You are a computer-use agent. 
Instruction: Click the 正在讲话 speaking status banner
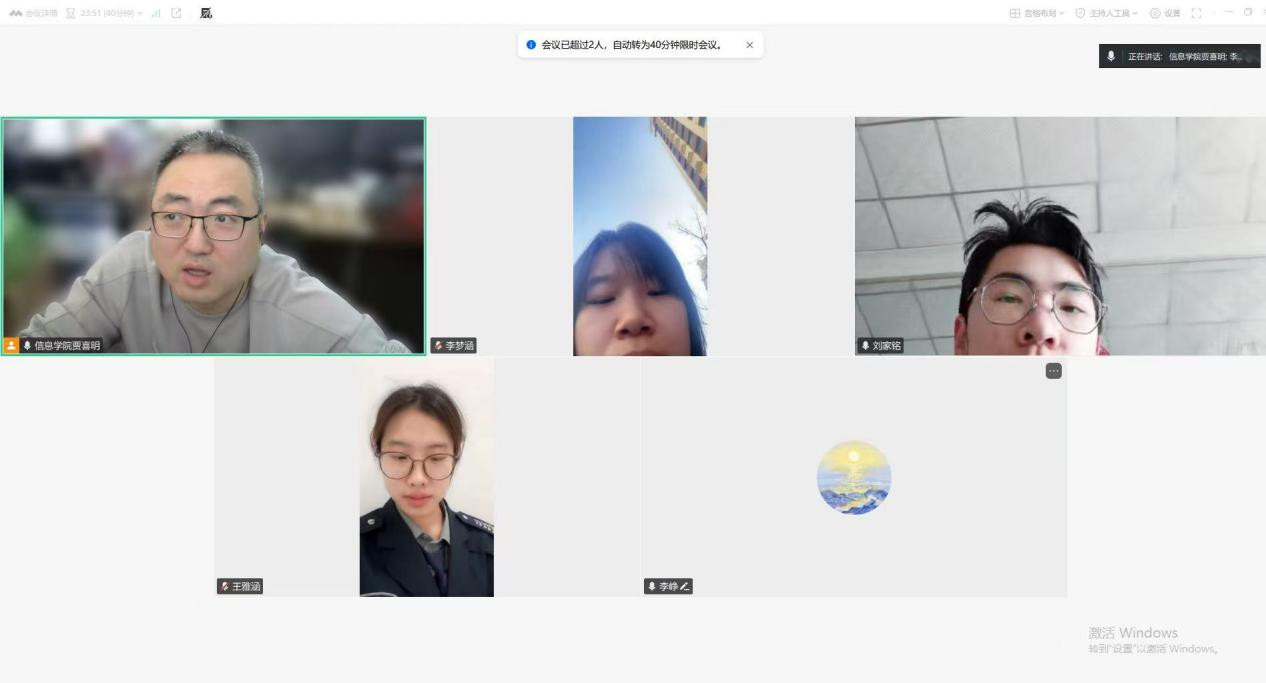pos(1185,57)
